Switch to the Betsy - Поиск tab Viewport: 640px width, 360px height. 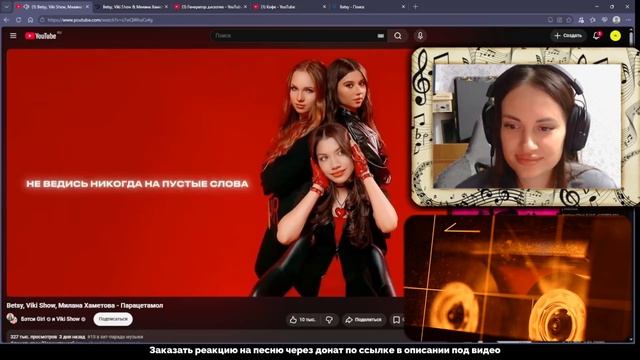[x=367, y=7]
